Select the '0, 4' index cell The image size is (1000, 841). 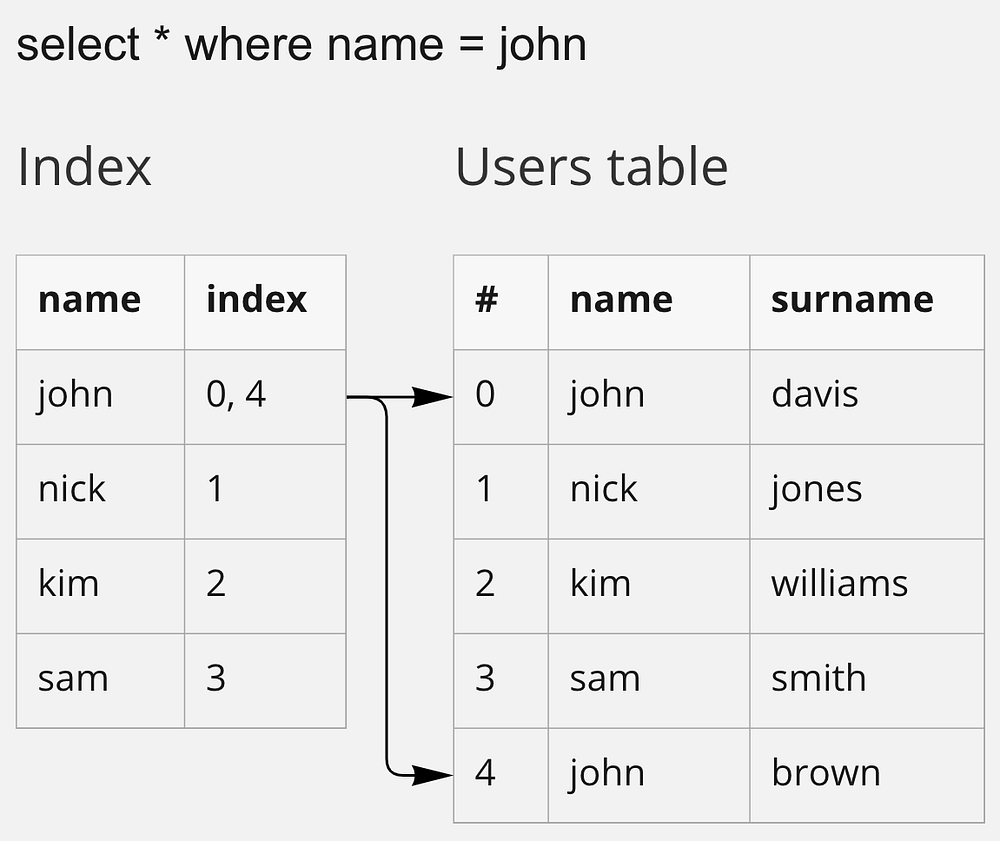pos(264,396)
